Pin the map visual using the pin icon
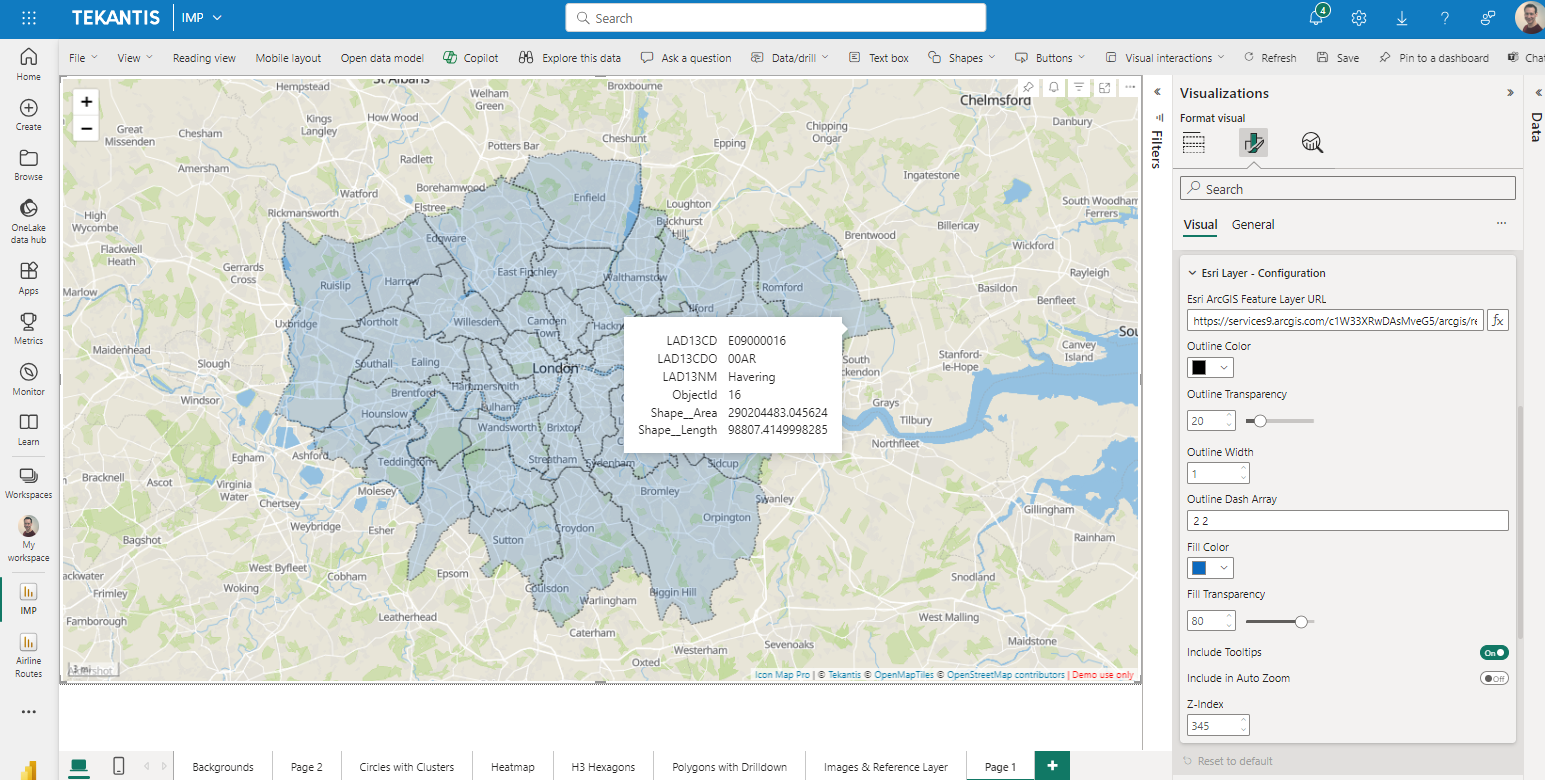 point(1028,88)
